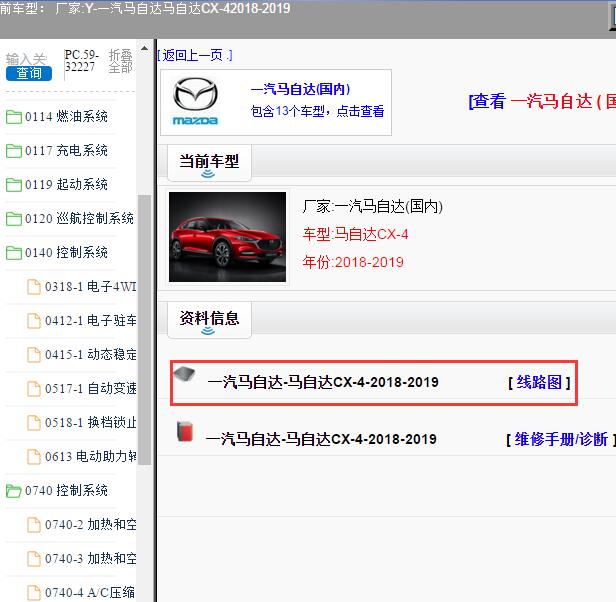The width and height of the screenshot is (616, 602).
Task: Select the 0119 起动系统 tree entry
Action: [x=66, y=184]
